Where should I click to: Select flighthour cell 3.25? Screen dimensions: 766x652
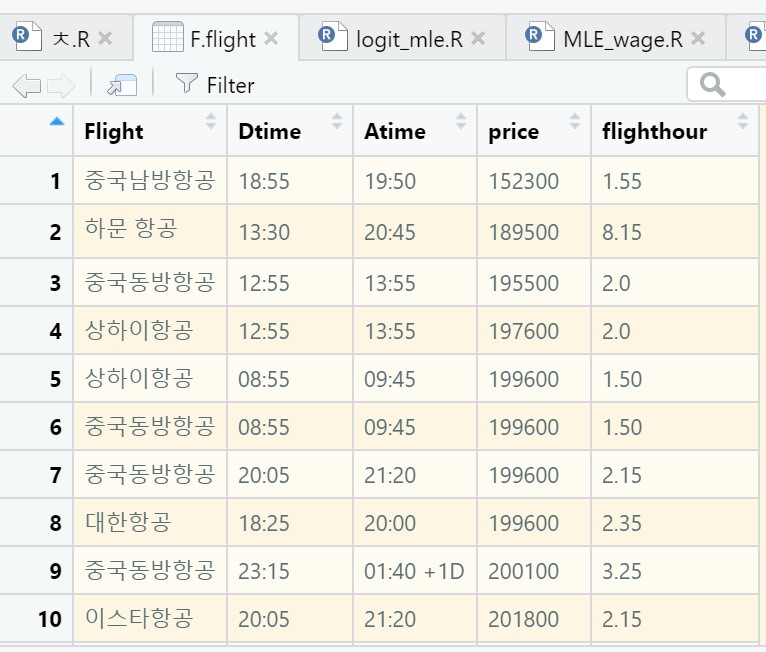[675, 571]
